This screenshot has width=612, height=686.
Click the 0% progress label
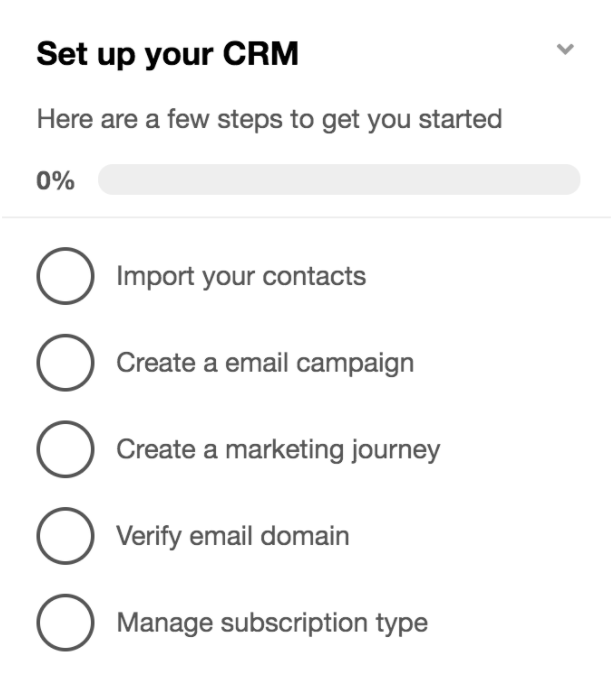tap(56, 181)
